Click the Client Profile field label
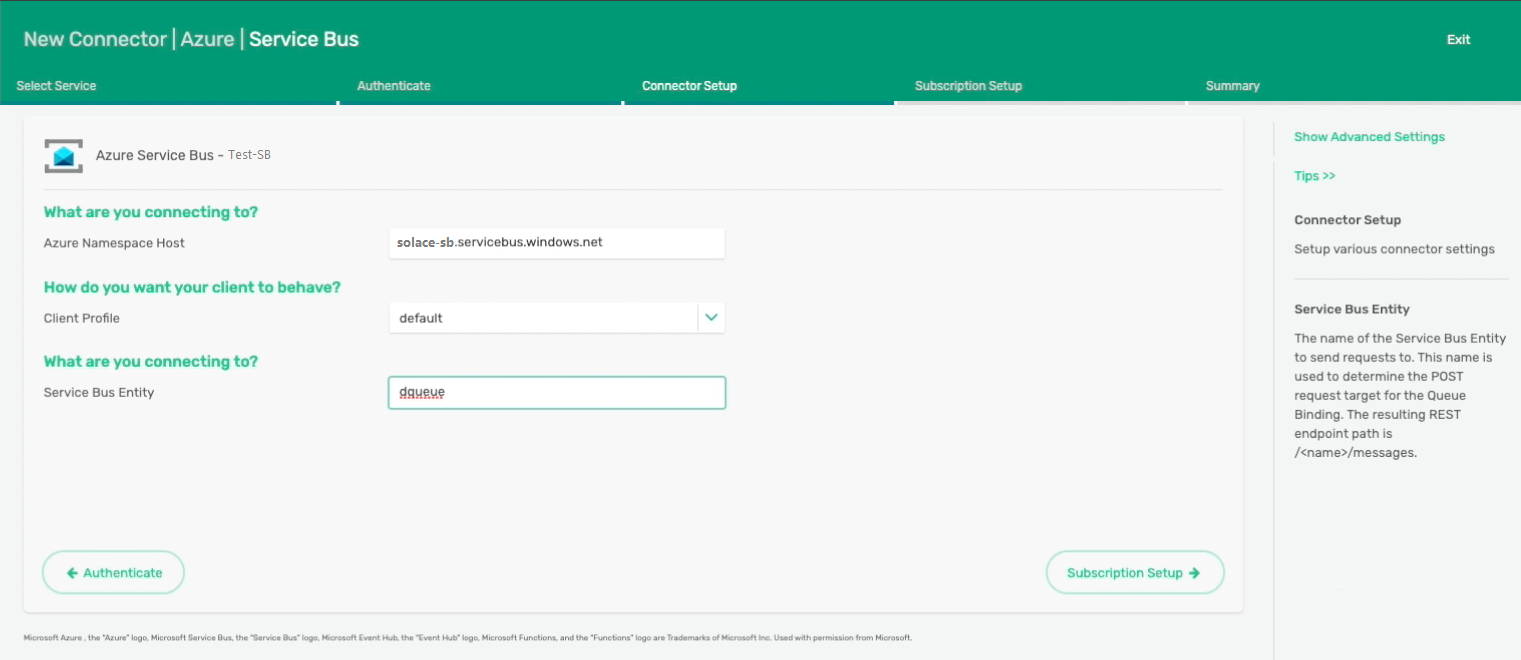Viewport: 1521px width, 660px height. click(x=82, y=318)
